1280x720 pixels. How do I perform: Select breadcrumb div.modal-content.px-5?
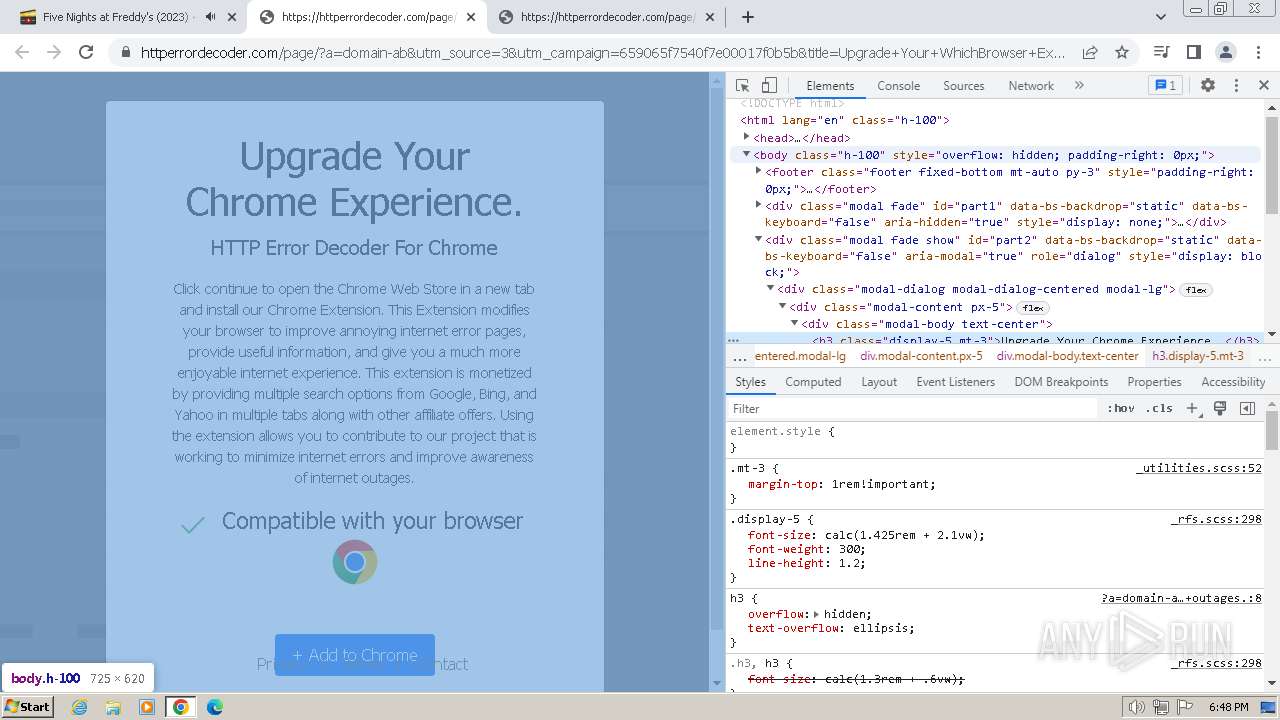tap(921, 356)
